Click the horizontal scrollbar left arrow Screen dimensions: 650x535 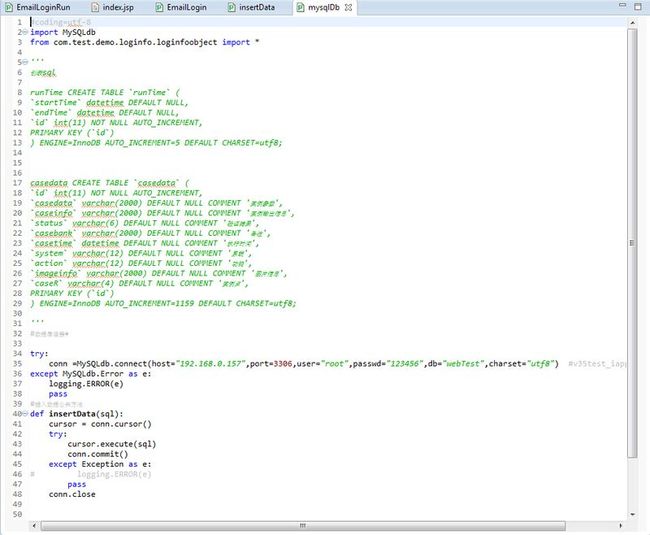(34, 525)
